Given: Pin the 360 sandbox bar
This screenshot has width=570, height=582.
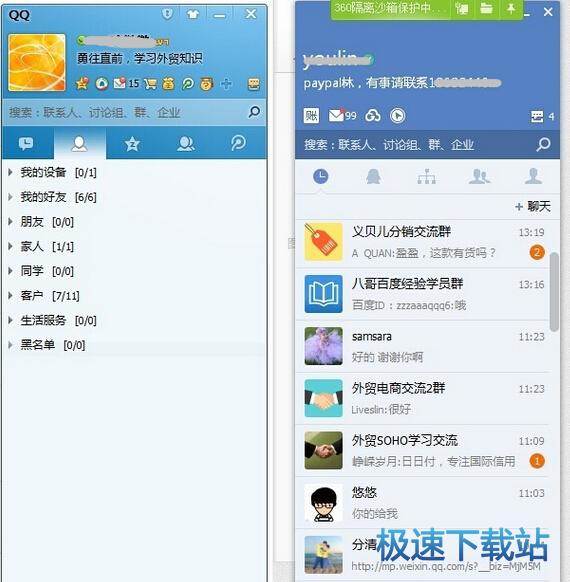Looking at the screenshot, I should click(x=511, y=9).
